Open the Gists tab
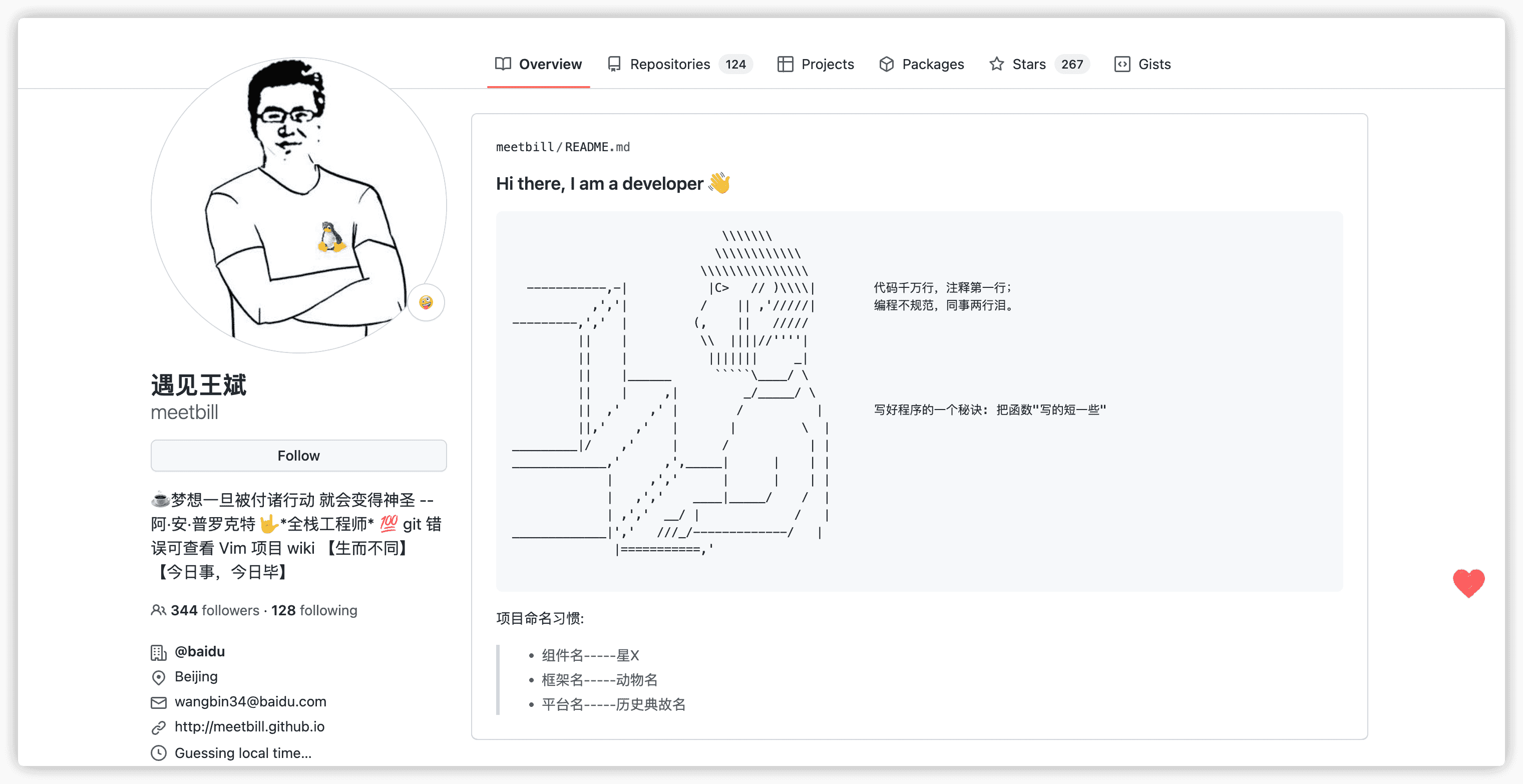 (x=1154, y=64)
